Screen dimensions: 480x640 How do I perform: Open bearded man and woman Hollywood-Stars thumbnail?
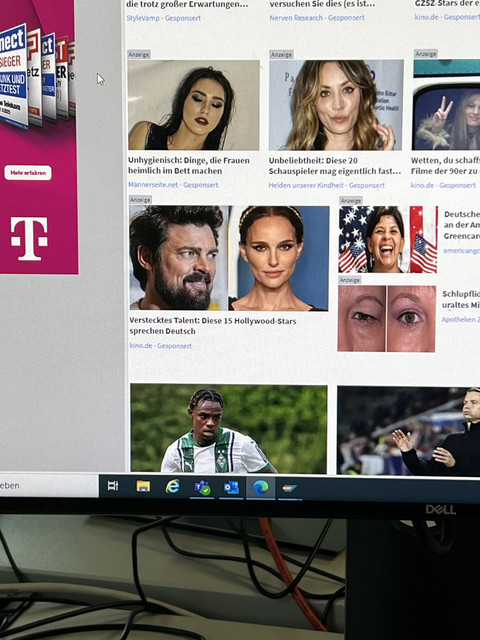229,258
